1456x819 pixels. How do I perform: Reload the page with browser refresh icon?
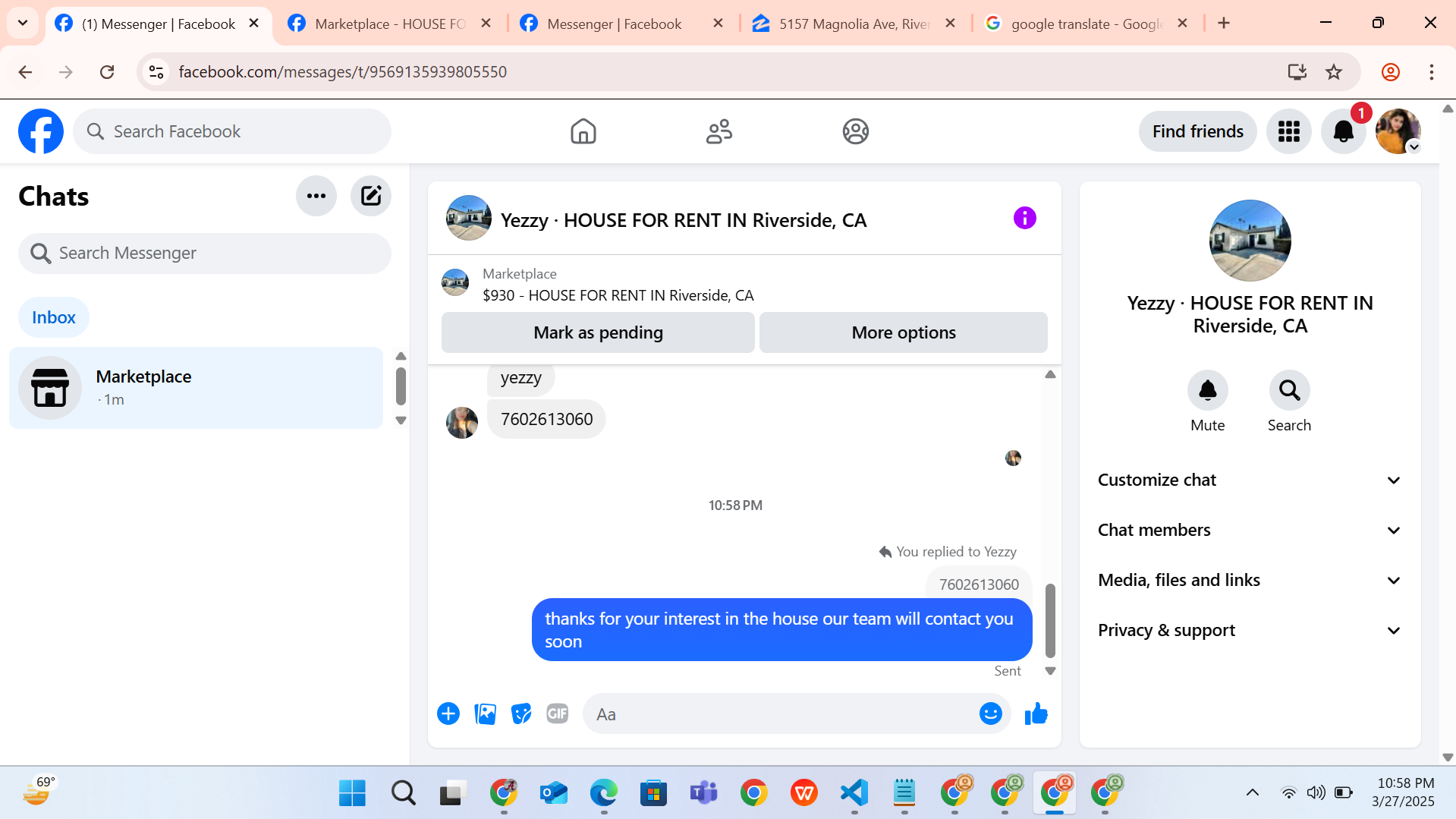[107, 72]
